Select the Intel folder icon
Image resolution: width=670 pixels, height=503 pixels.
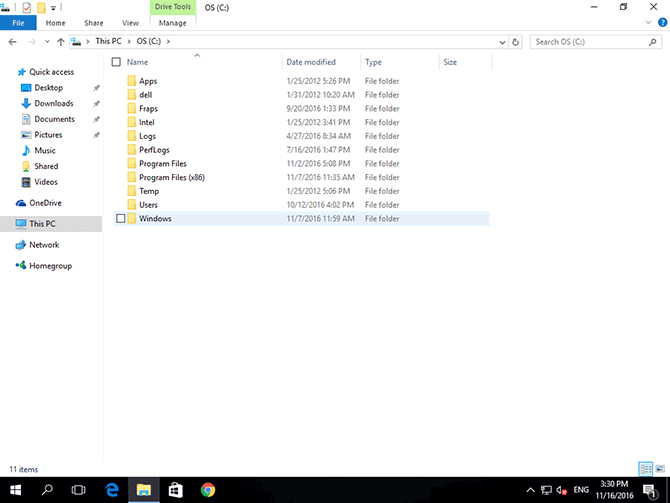132,122
